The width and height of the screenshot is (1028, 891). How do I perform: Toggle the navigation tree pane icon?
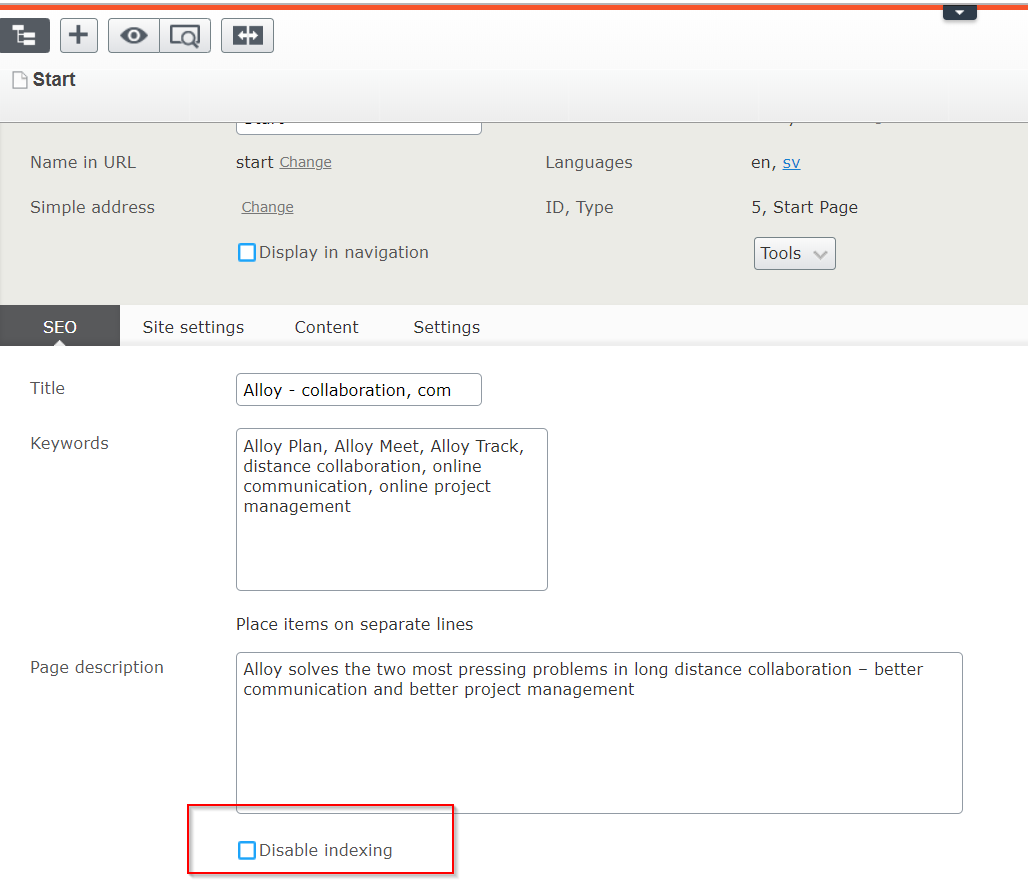coord(24,36)
